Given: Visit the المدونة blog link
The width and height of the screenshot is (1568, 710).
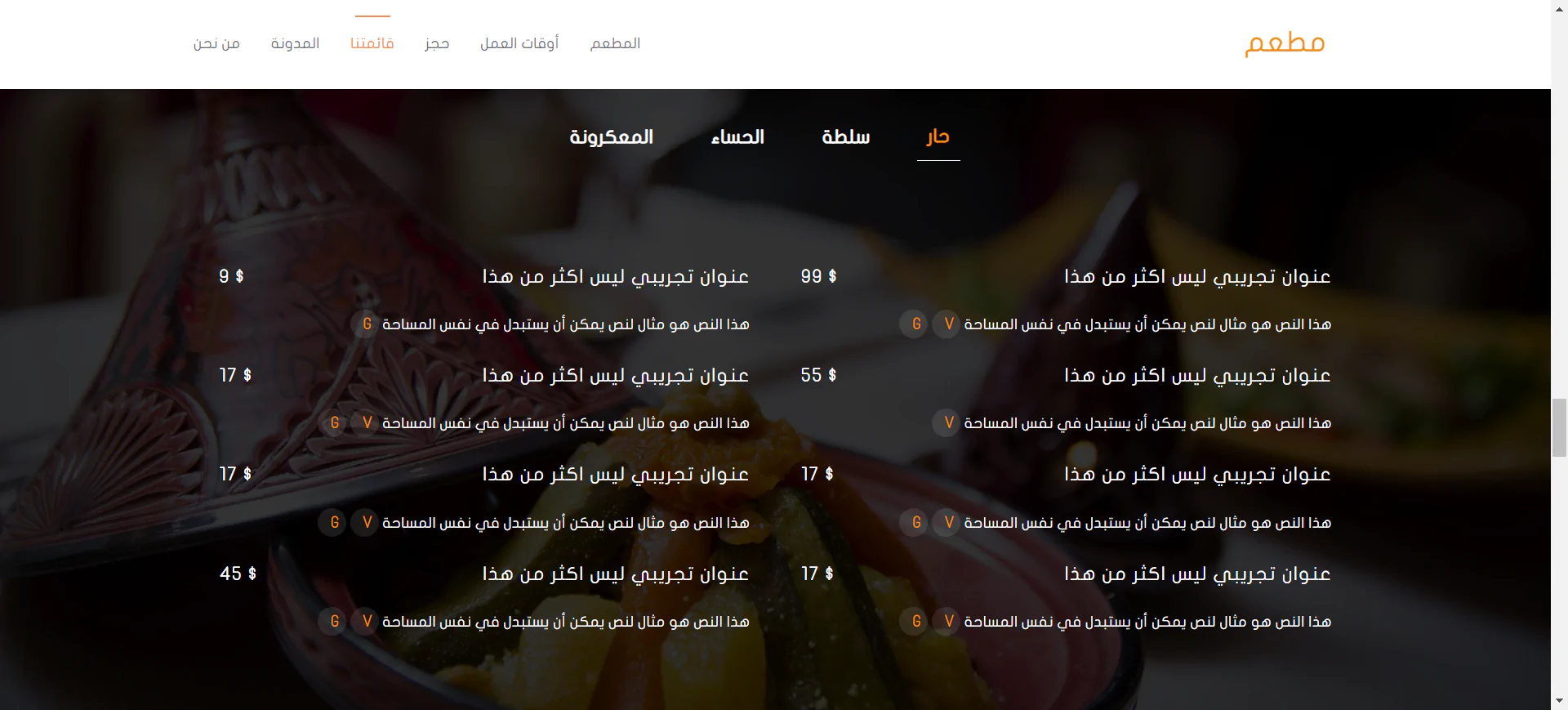Looking at the screenshot, I should (x=295, y=43).
